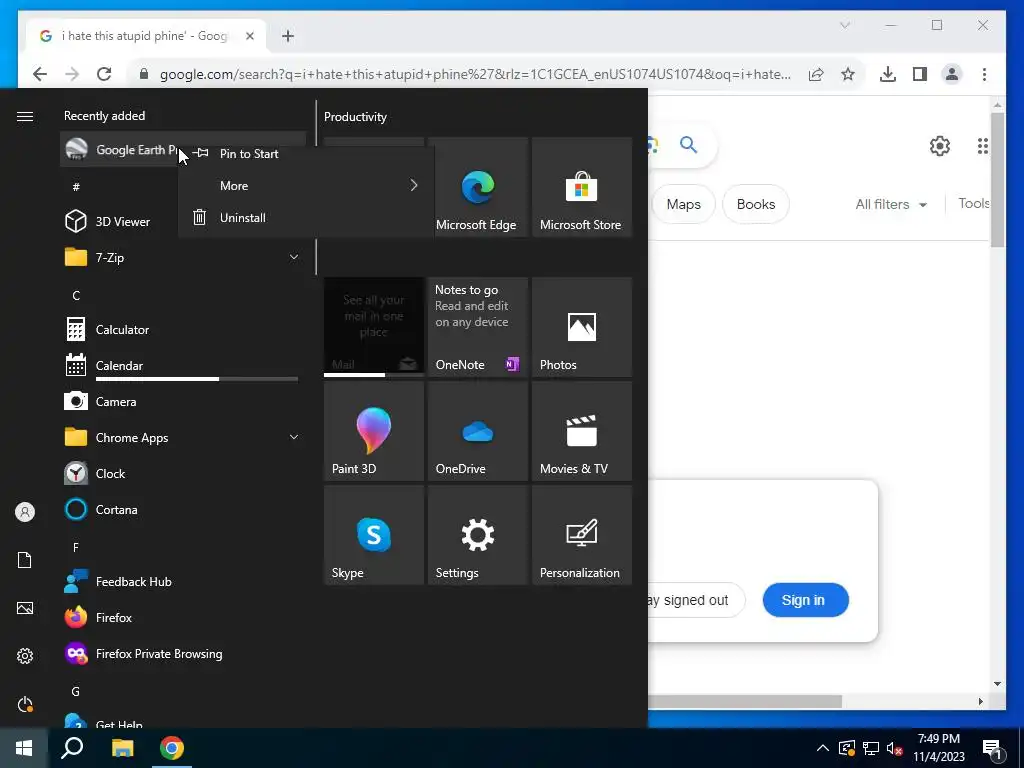The width and height of the screenshot is (1024, 768).
Task: Open Power options in Start sidebar
Action: pos(25,704)
